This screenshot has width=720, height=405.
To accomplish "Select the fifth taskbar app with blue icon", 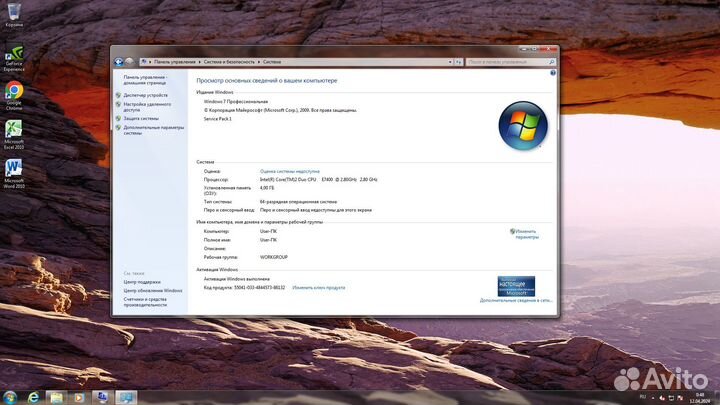I will click(x=101, y=398).
